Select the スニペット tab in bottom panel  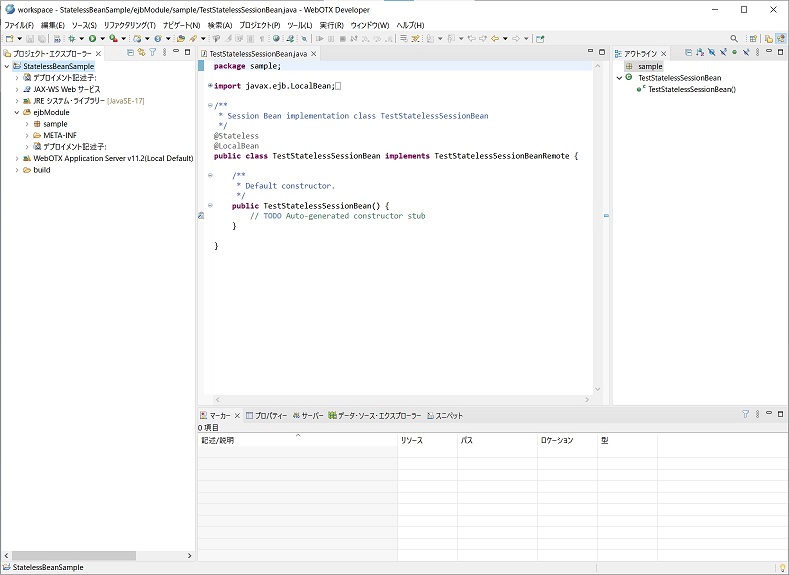pos(448,415)
